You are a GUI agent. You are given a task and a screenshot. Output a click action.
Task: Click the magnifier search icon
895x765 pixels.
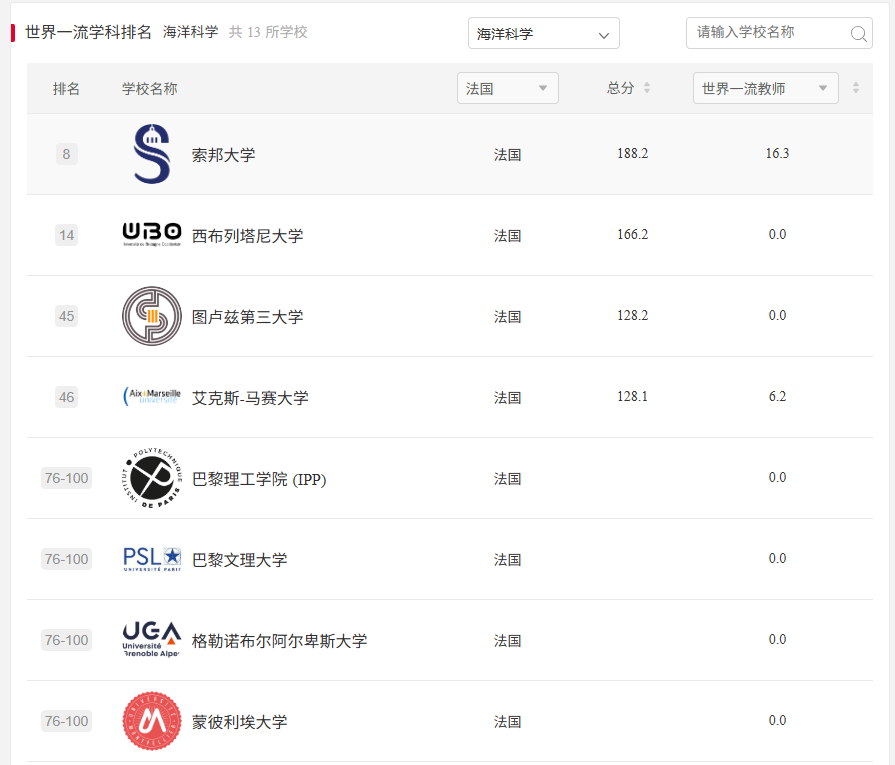point(858,33)
